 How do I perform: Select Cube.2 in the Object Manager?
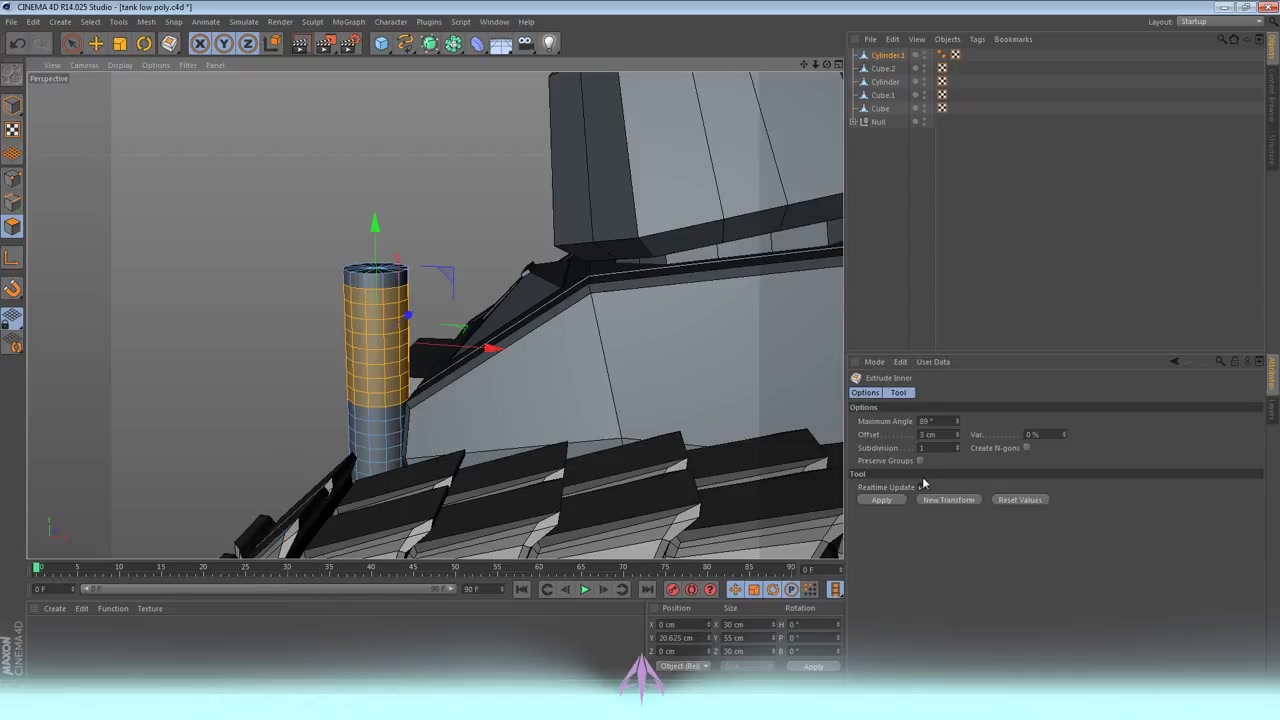tap(883, 68)
